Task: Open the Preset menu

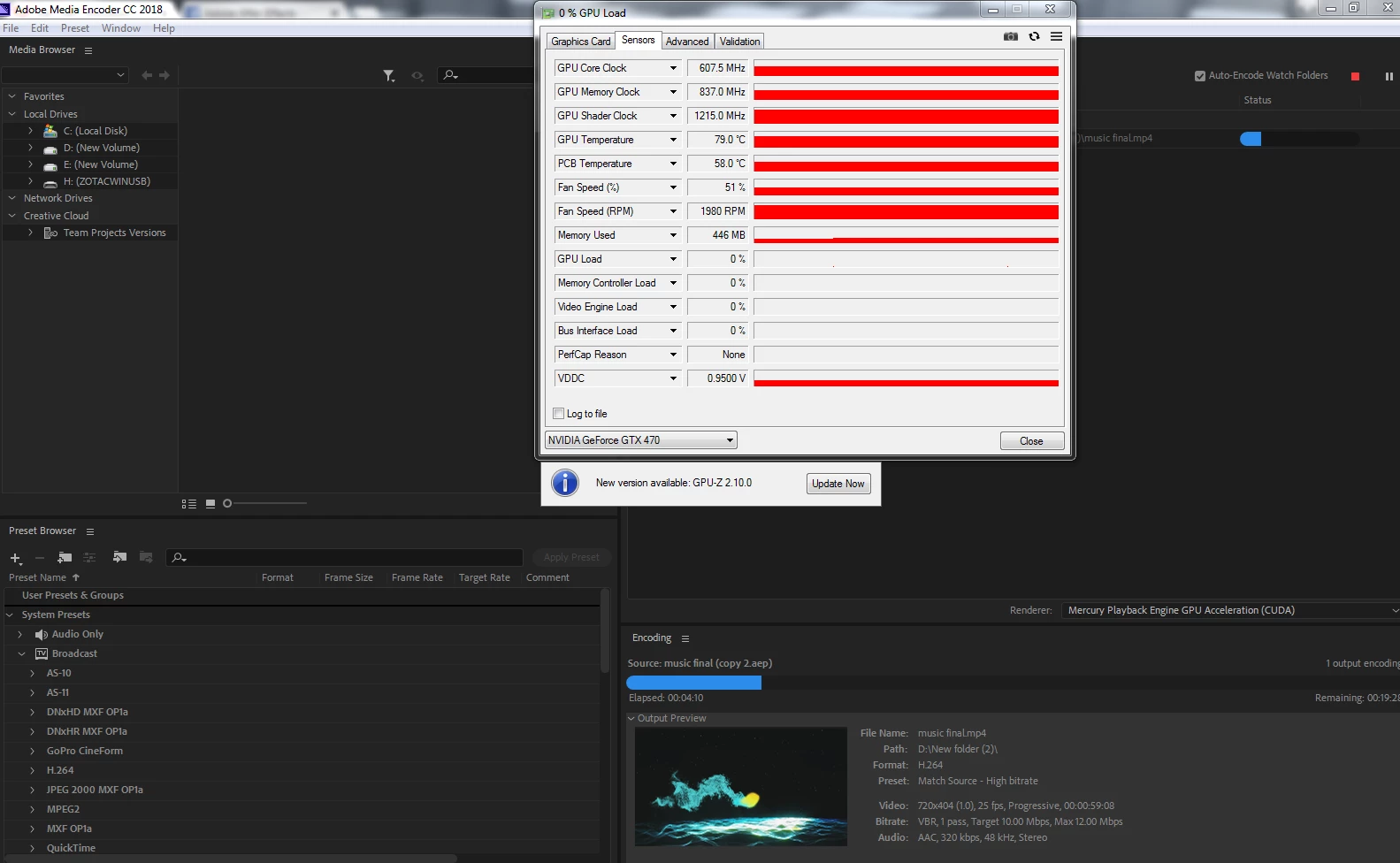Action: point(75,28)
